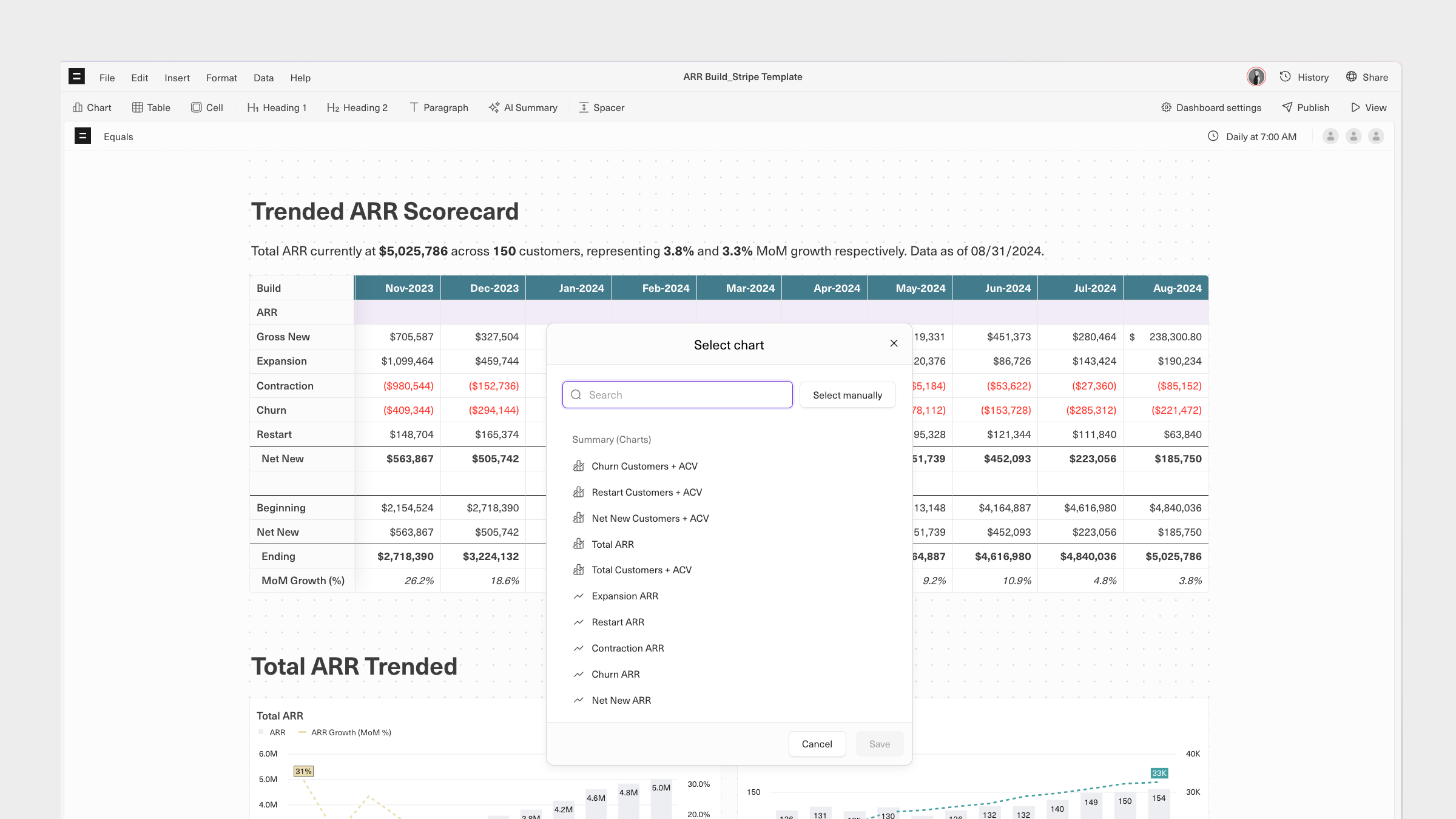Open the Data menu
This screenshot has width=1456, height=819.
tap(263, 78)
